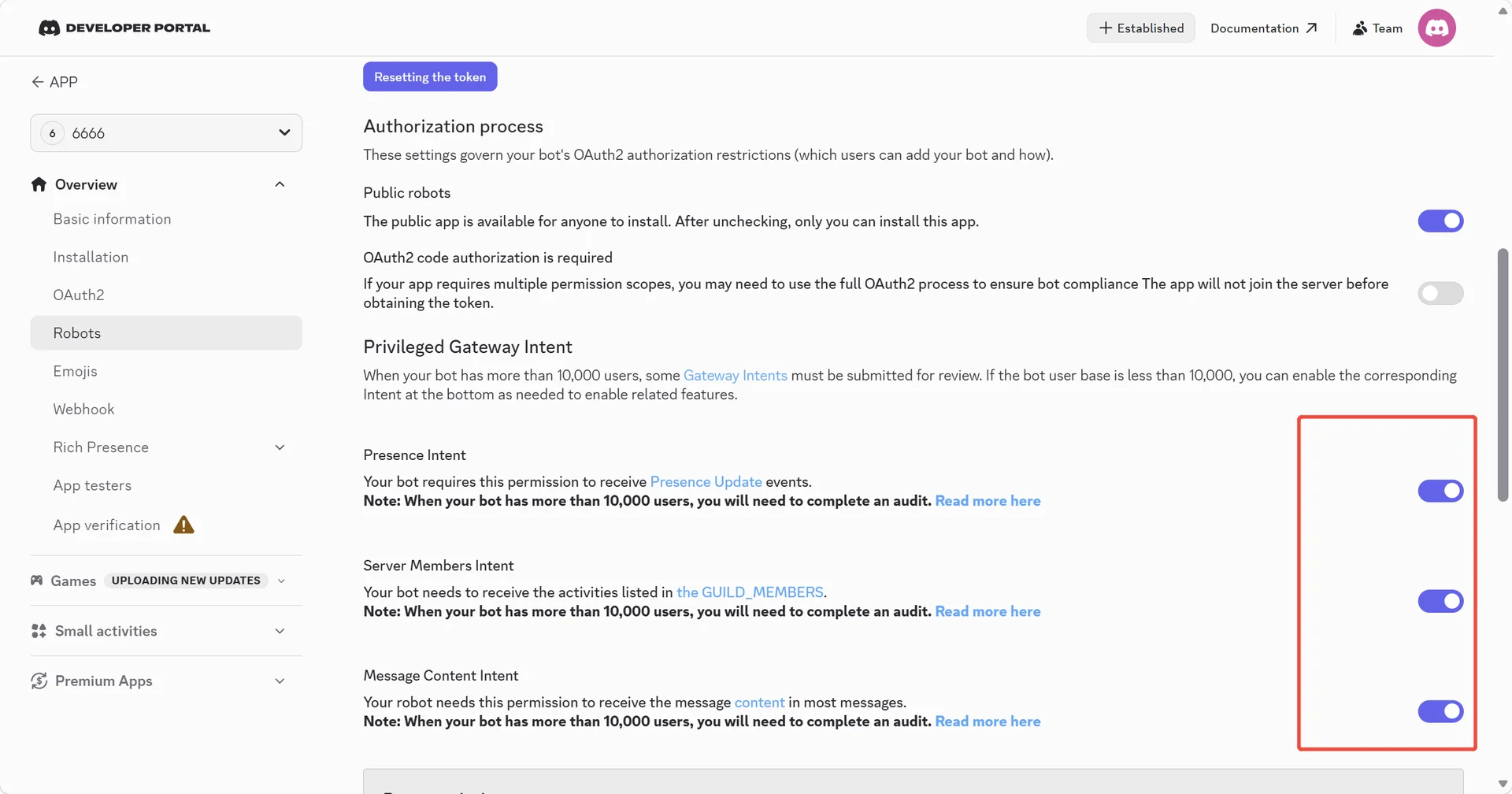Open the Gateway Intents link
1512x794 pixels.
click(x=736, y=376)
